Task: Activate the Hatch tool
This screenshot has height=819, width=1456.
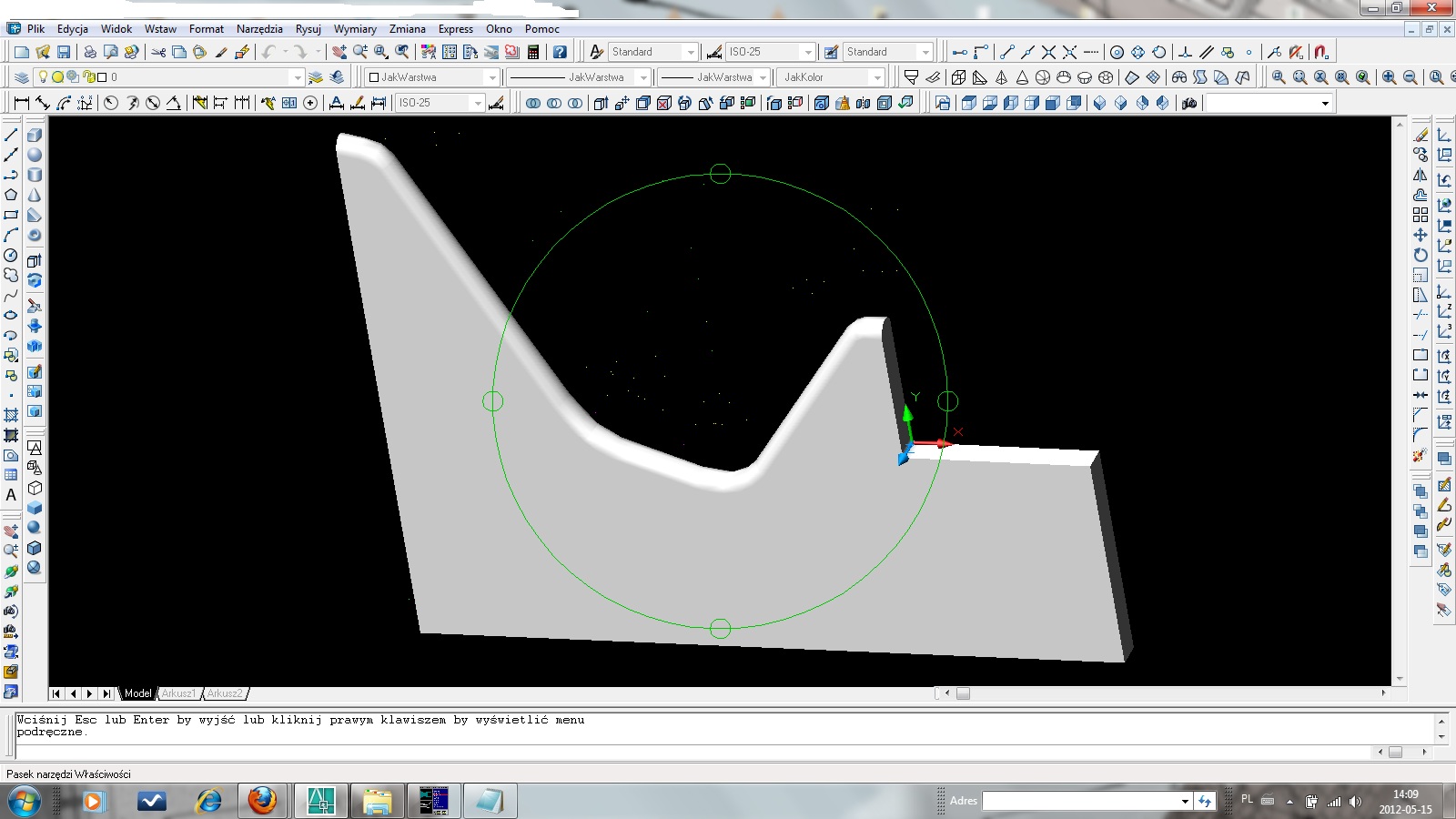Action: 11,414
